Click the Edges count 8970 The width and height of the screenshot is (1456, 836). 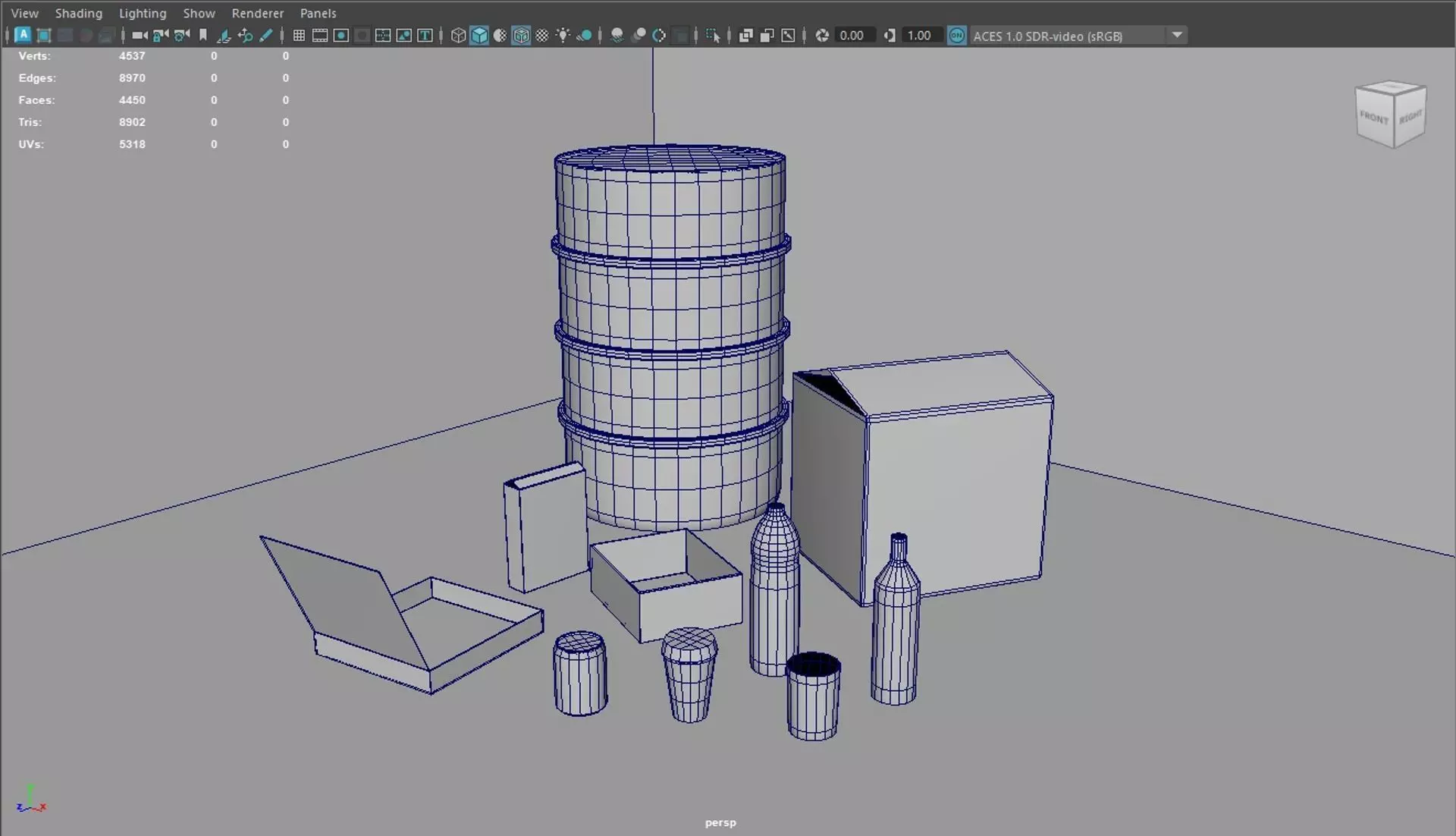pyautogui.click(x=132, y=78)
